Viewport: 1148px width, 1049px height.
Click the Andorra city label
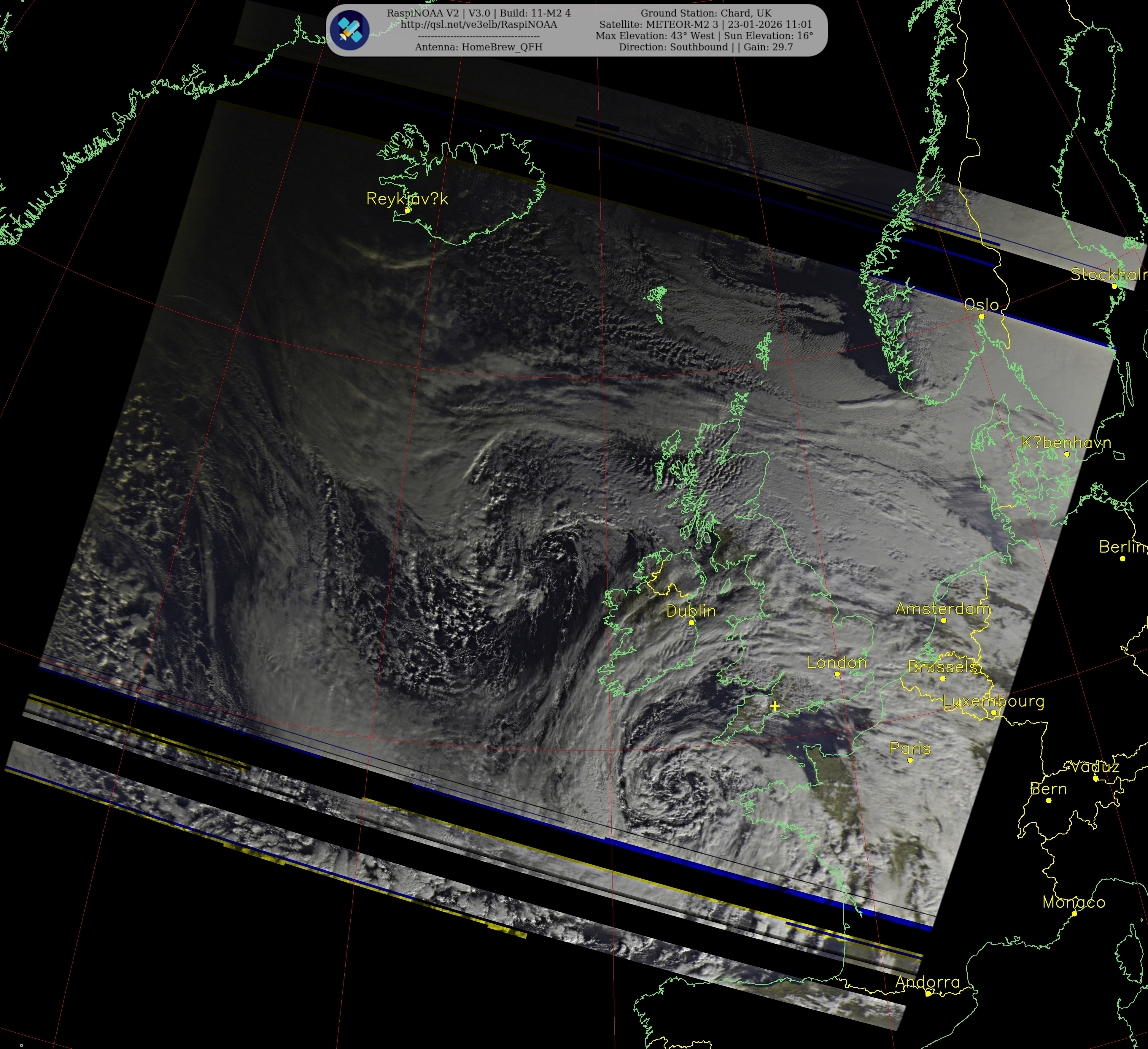pyautogui.click(x=927, y=982)
